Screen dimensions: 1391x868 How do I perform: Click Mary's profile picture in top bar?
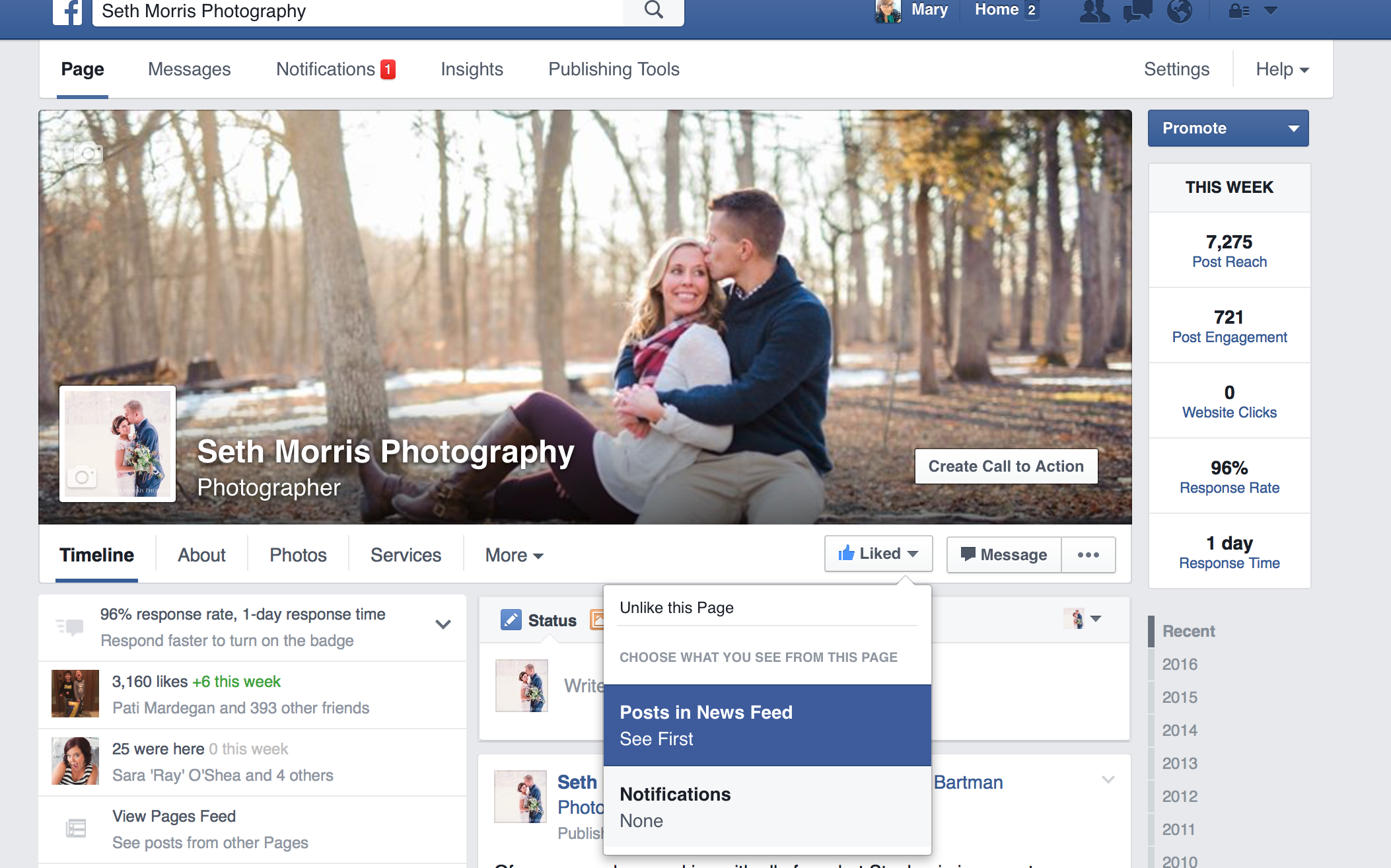(888, 11)
